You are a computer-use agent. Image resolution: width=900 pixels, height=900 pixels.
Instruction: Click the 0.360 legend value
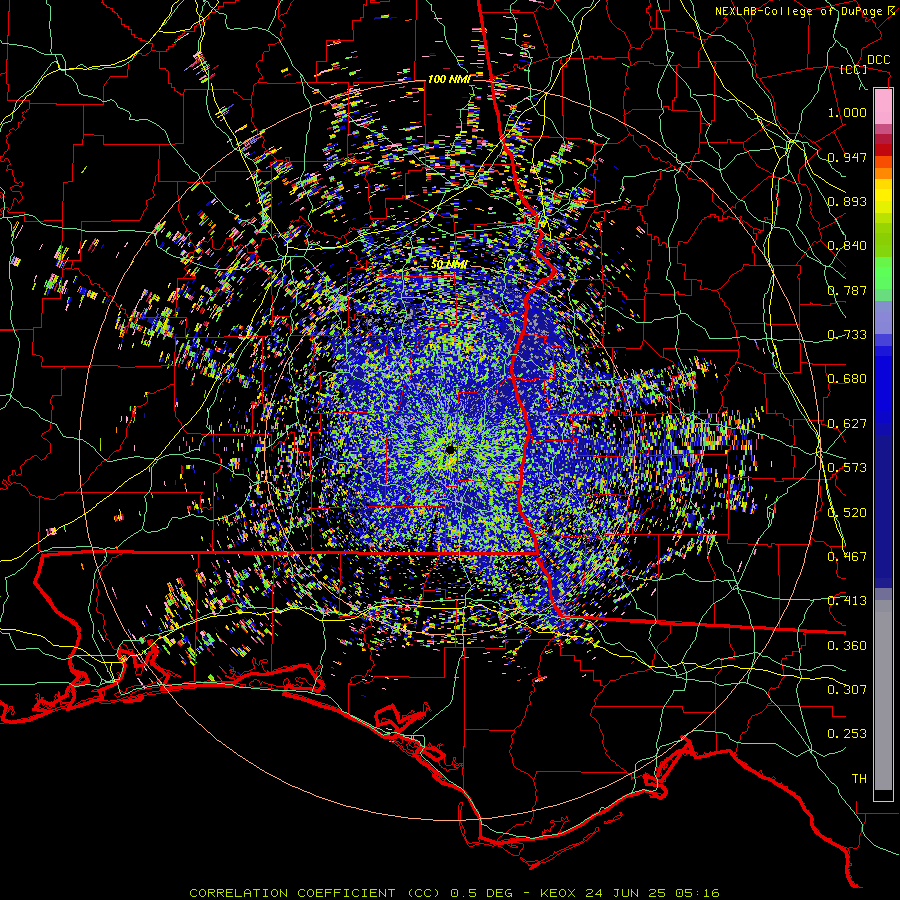point(847,646)
